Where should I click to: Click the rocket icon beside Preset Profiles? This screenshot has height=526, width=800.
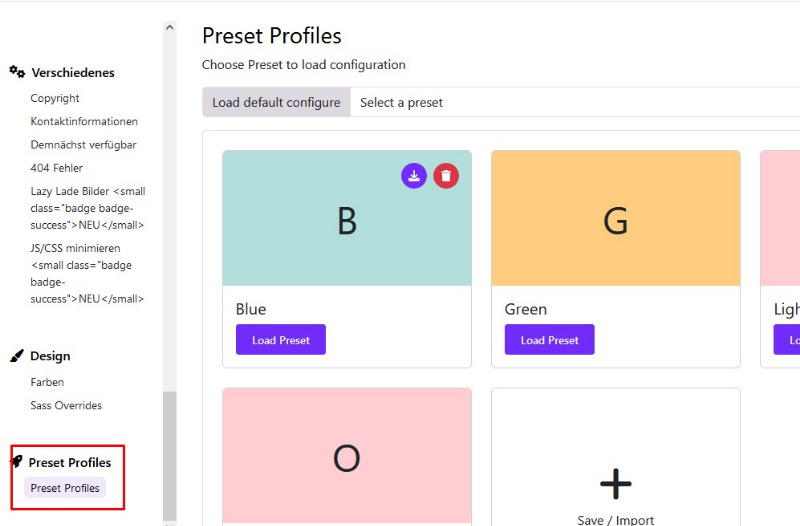click(x=17, y=462)
